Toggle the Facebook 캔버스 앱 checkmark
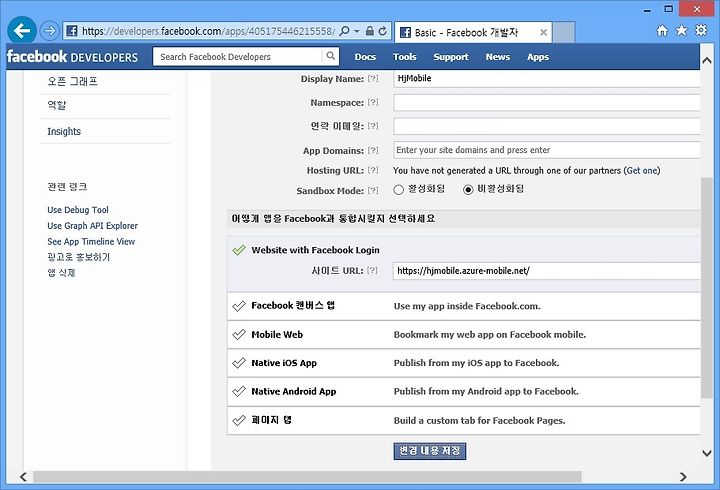This screenshot has height=490, width=720. [239, 306]
